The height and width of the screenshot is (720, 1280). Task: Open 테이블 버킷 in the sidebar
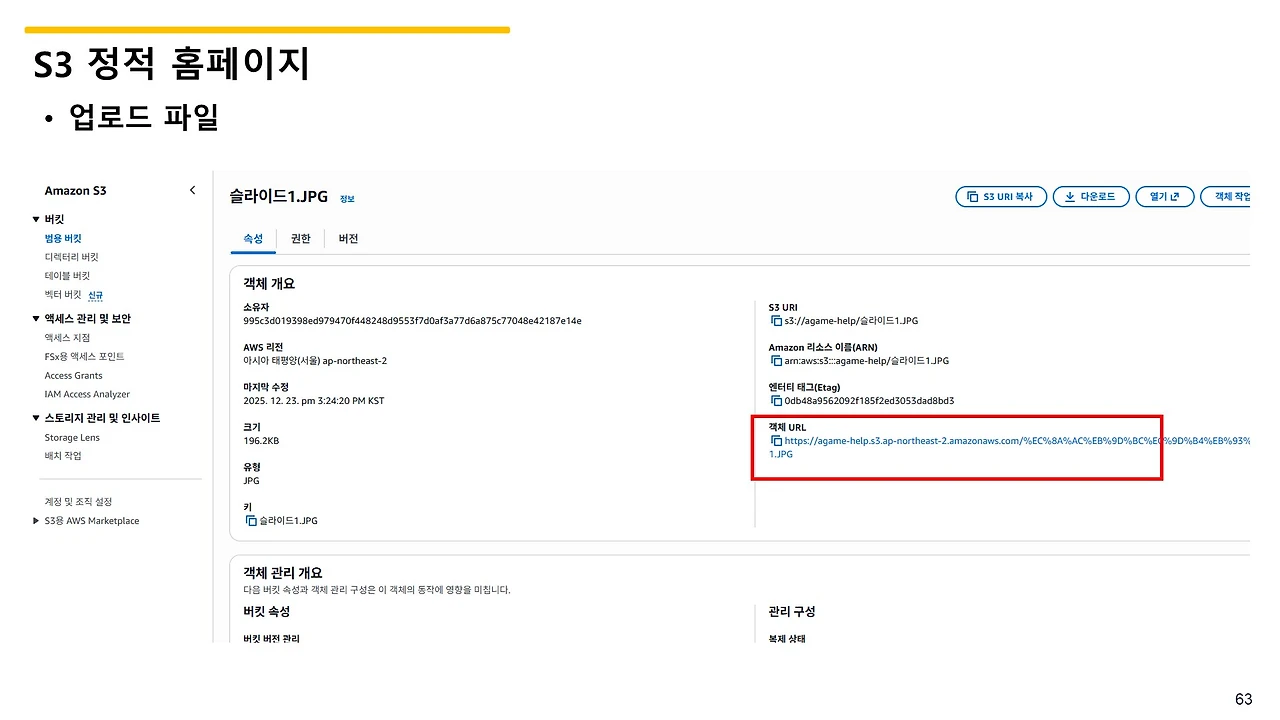[67, 276]
